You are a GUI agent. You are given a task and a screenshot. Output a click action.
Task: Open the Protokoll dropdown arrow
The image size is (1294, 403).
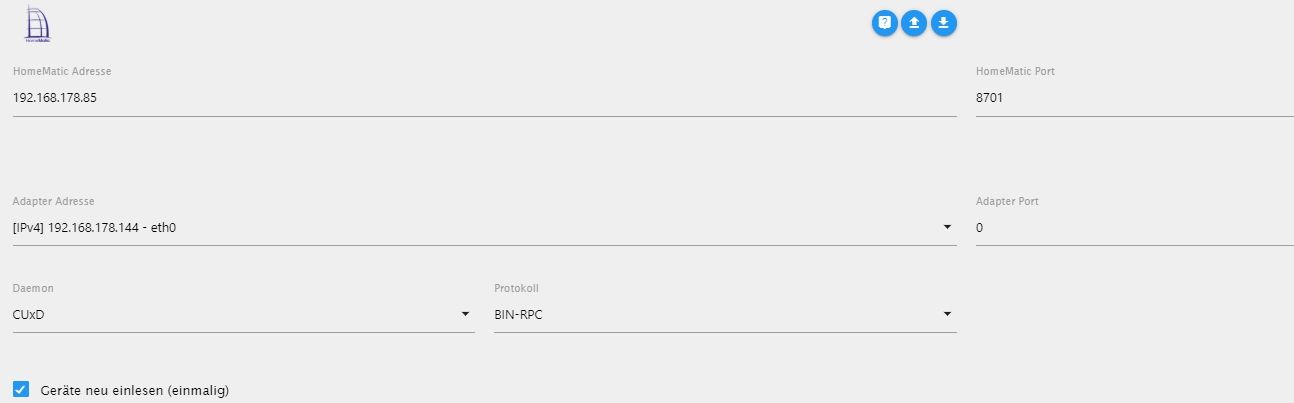point(947,314)
